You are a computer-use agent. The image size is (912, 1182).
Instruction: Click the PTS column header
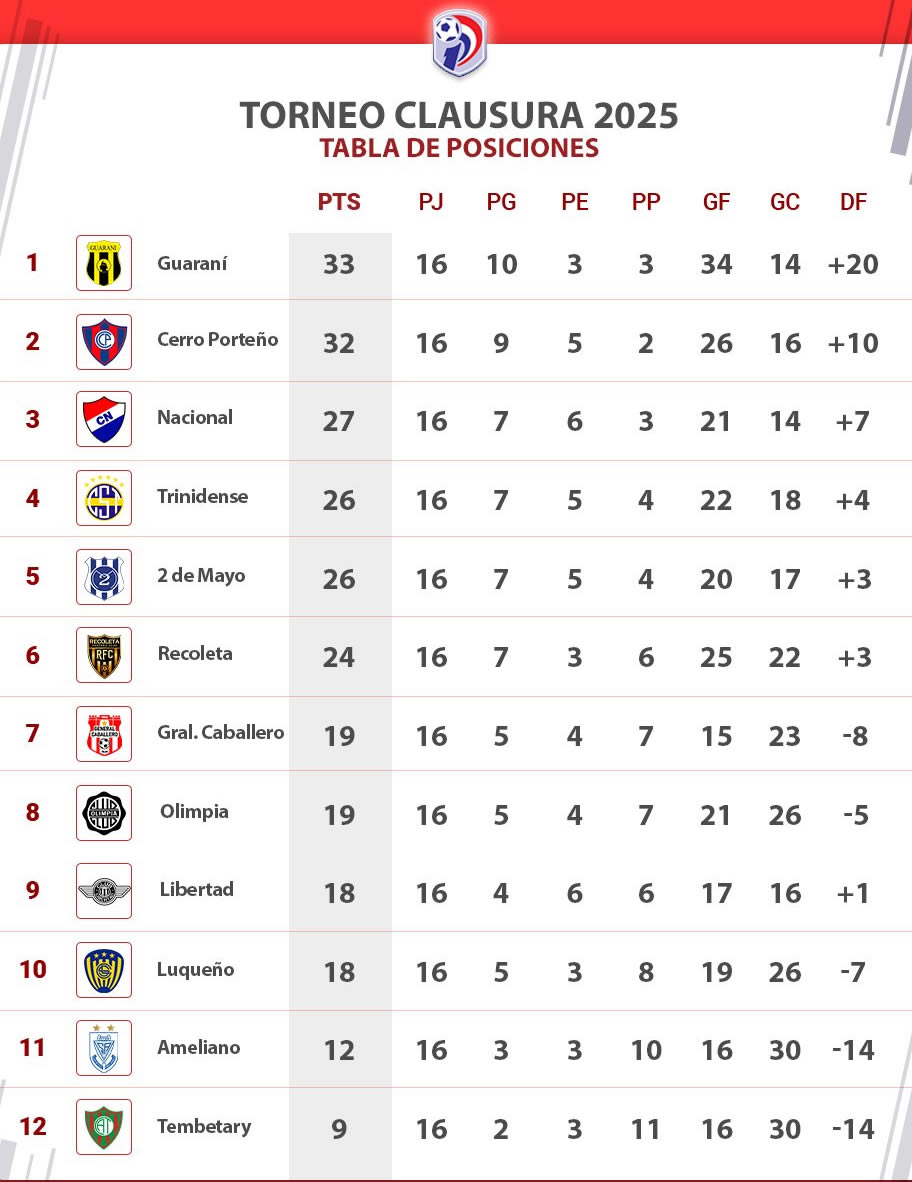(339, 202)
